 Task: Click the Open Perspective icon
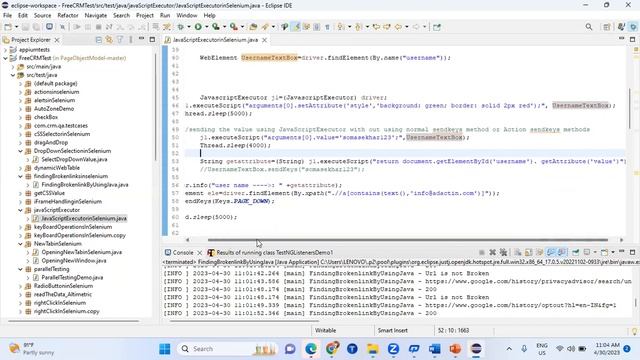pyautogui.click(x=607, y=27)
